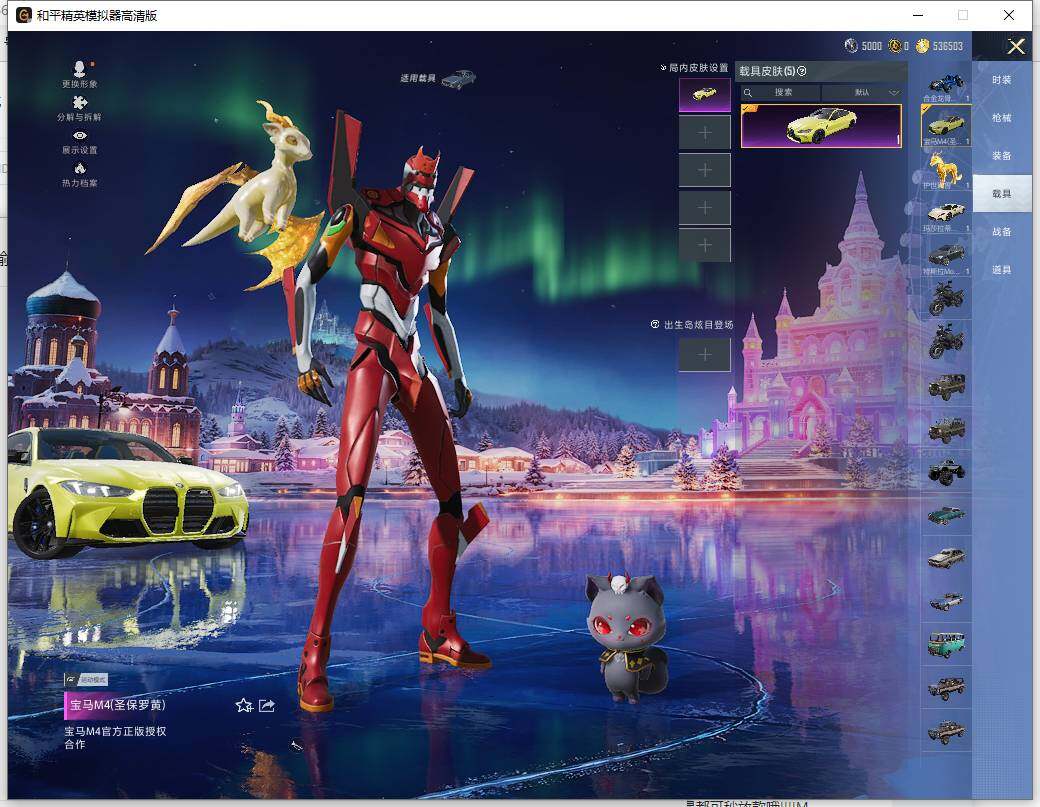
Task: Minimize the 和平精英模拟器 window
Action: click(x=918, y=15)
